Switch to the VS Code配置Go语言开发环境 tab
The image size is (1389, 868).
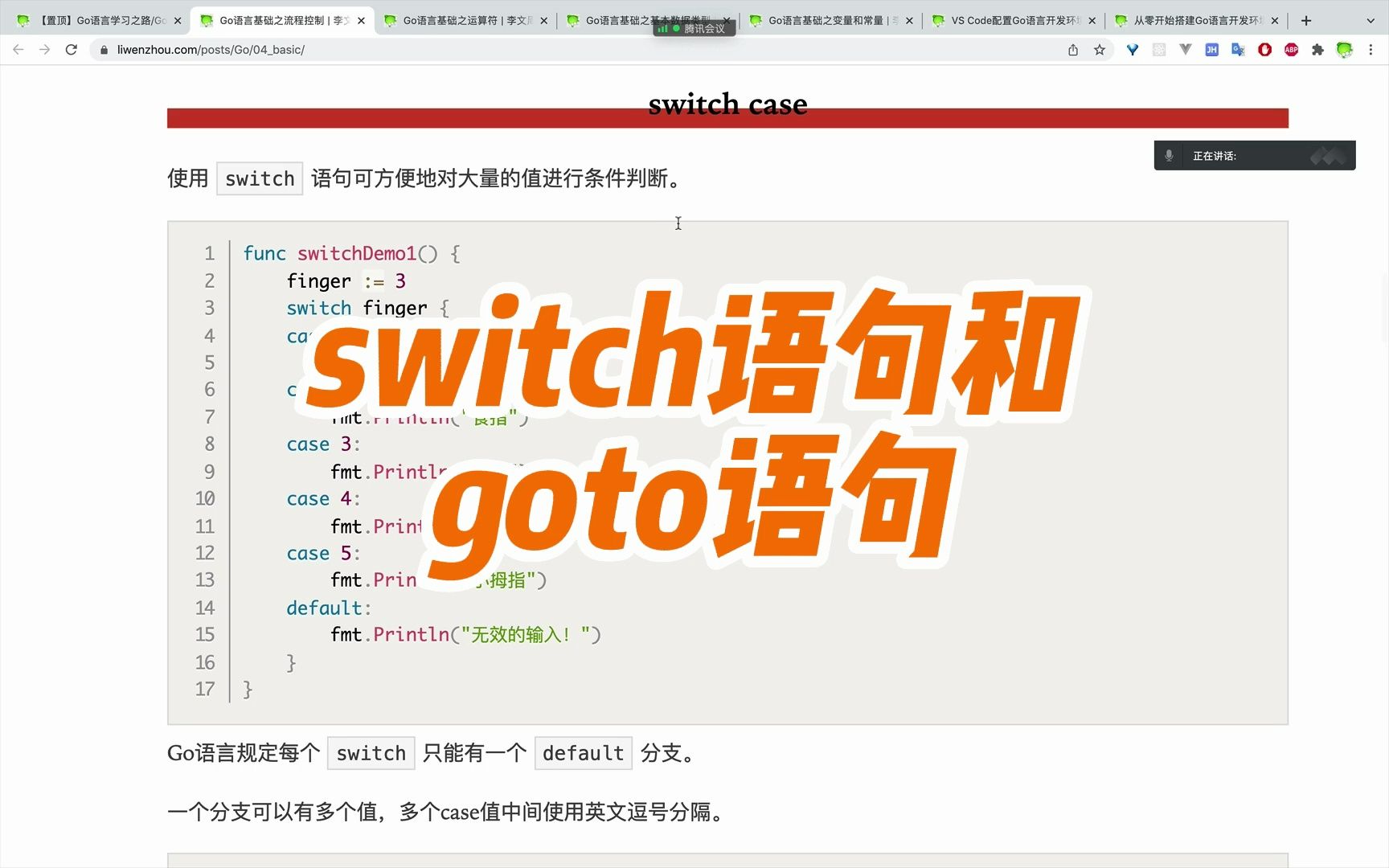pos(1013,21)
